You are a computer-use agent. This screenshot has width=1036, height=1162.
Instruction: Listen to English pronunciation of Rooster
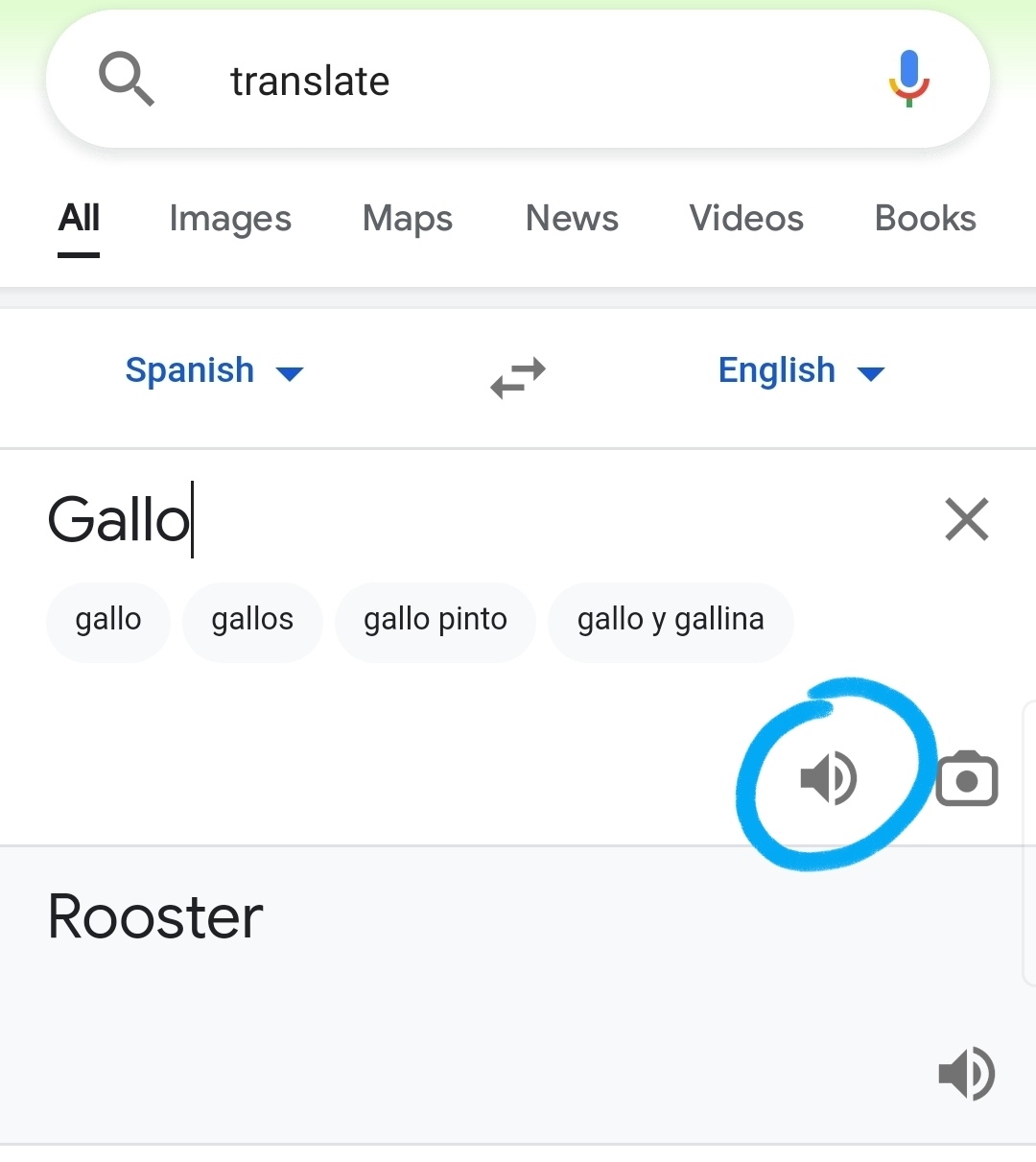(967, 1073)
